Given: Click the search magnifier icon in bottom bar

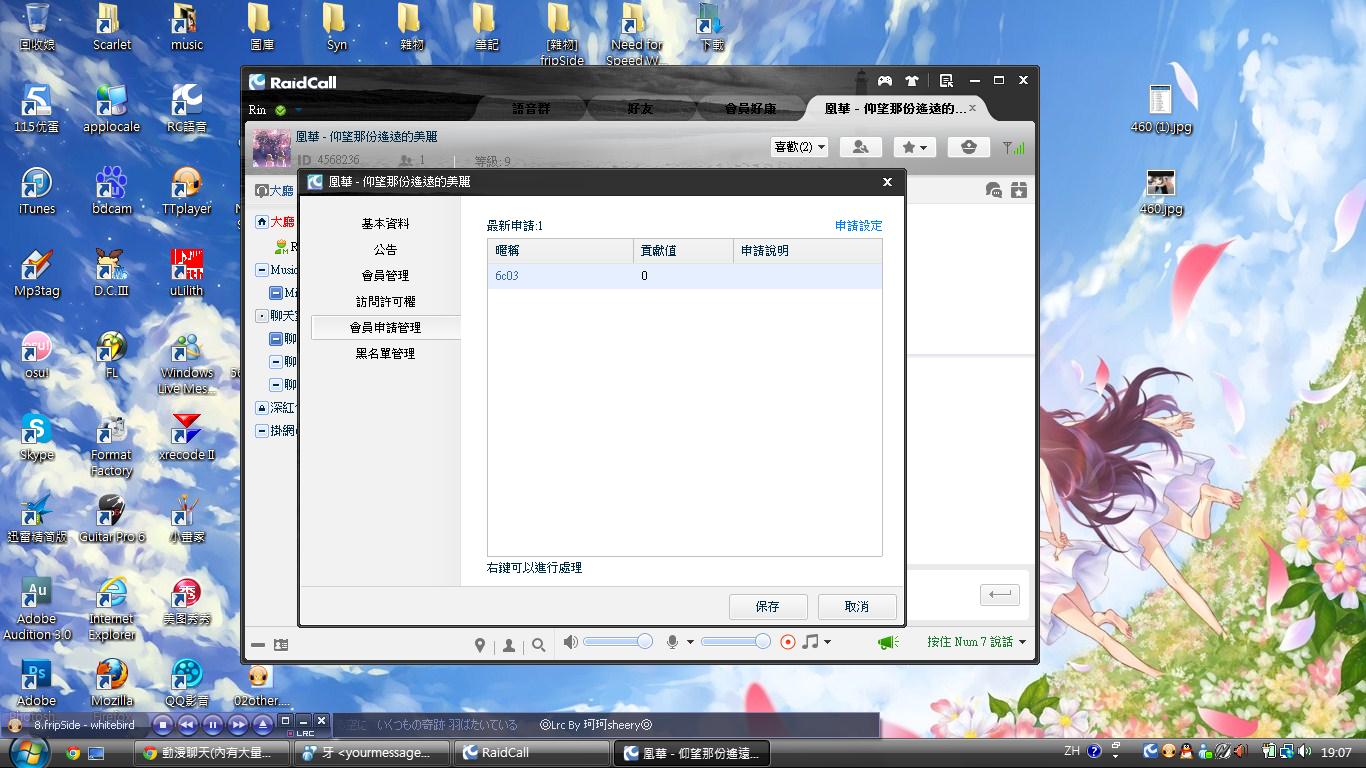Looking at the screenshot, I should [x=539, y=645].
